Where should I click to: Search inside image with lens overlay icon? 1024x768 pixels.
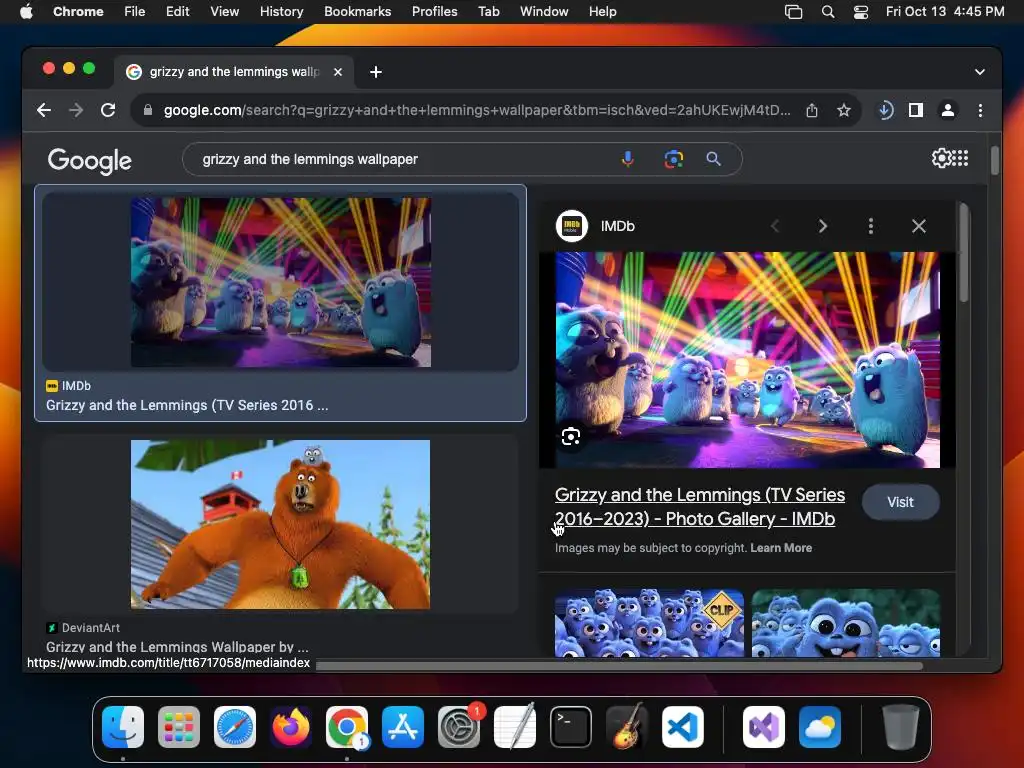(x=571, y=436)
